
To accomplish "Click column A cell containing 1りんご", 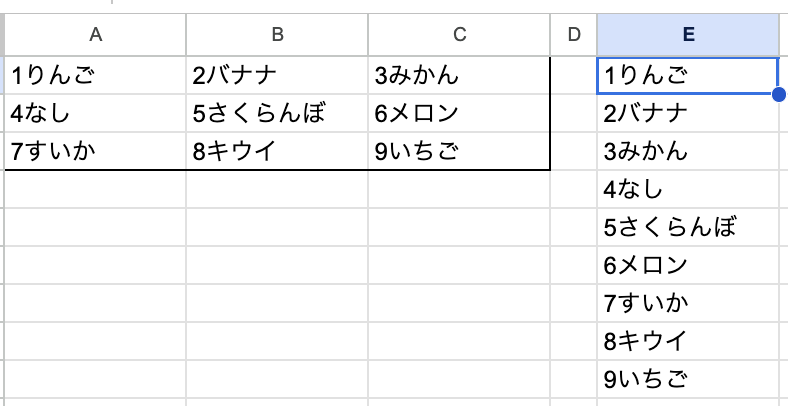I will (95, 75).
